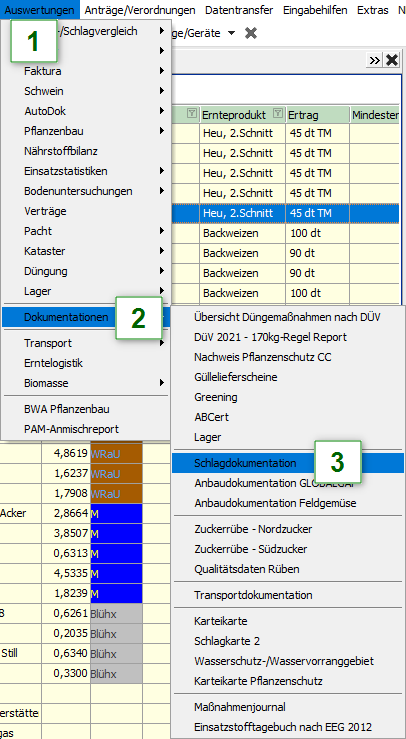
Task: Expand the Transport submenu
Action: [x=86, y=343]
